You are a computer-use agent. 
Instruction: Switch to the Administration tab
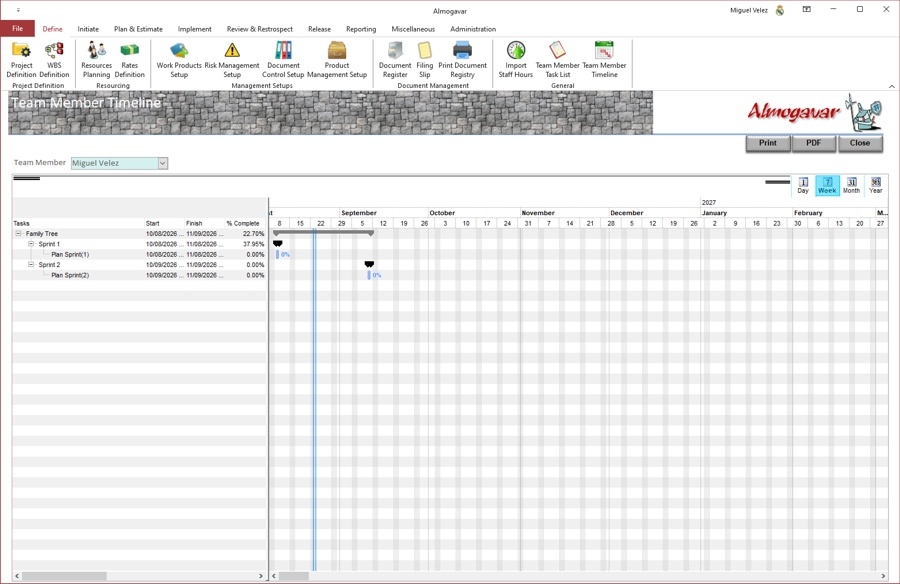pos(473,29)
